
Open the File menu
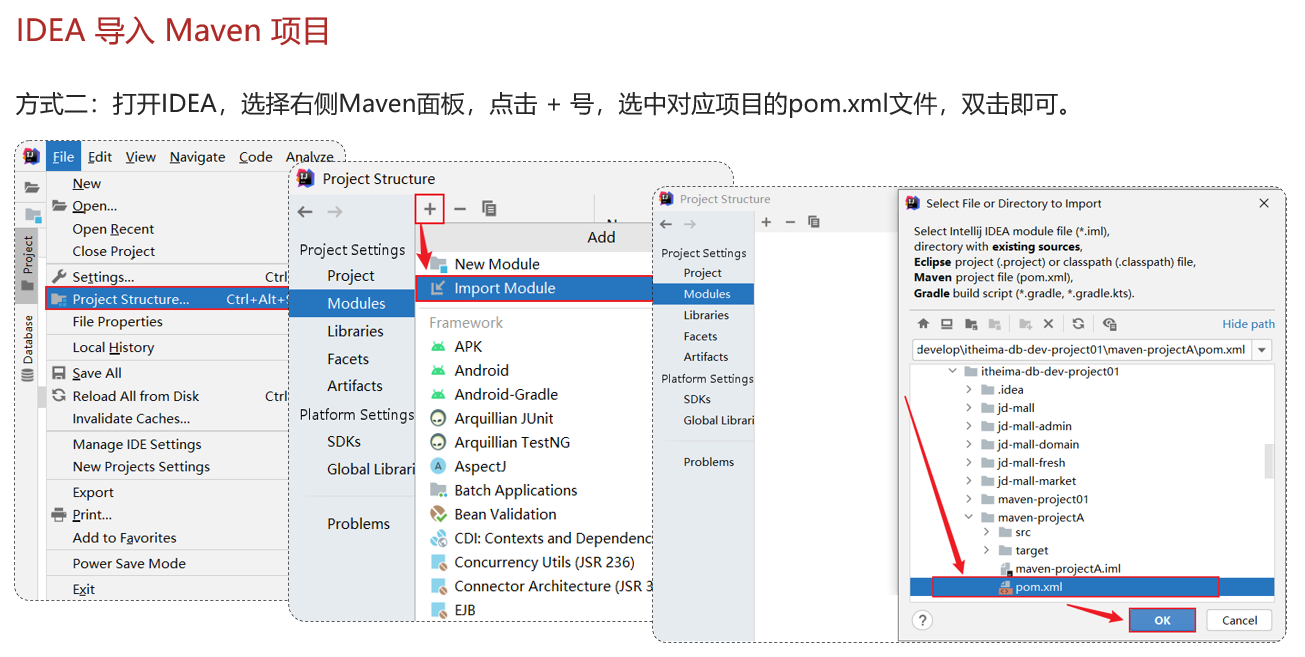point(63,157)
